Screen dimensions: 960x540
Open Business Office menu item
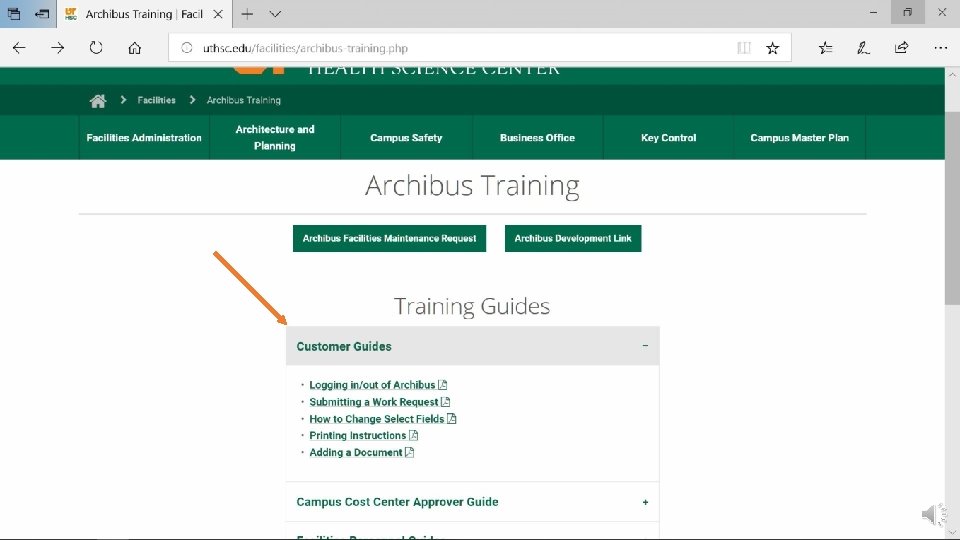(538, 138)
